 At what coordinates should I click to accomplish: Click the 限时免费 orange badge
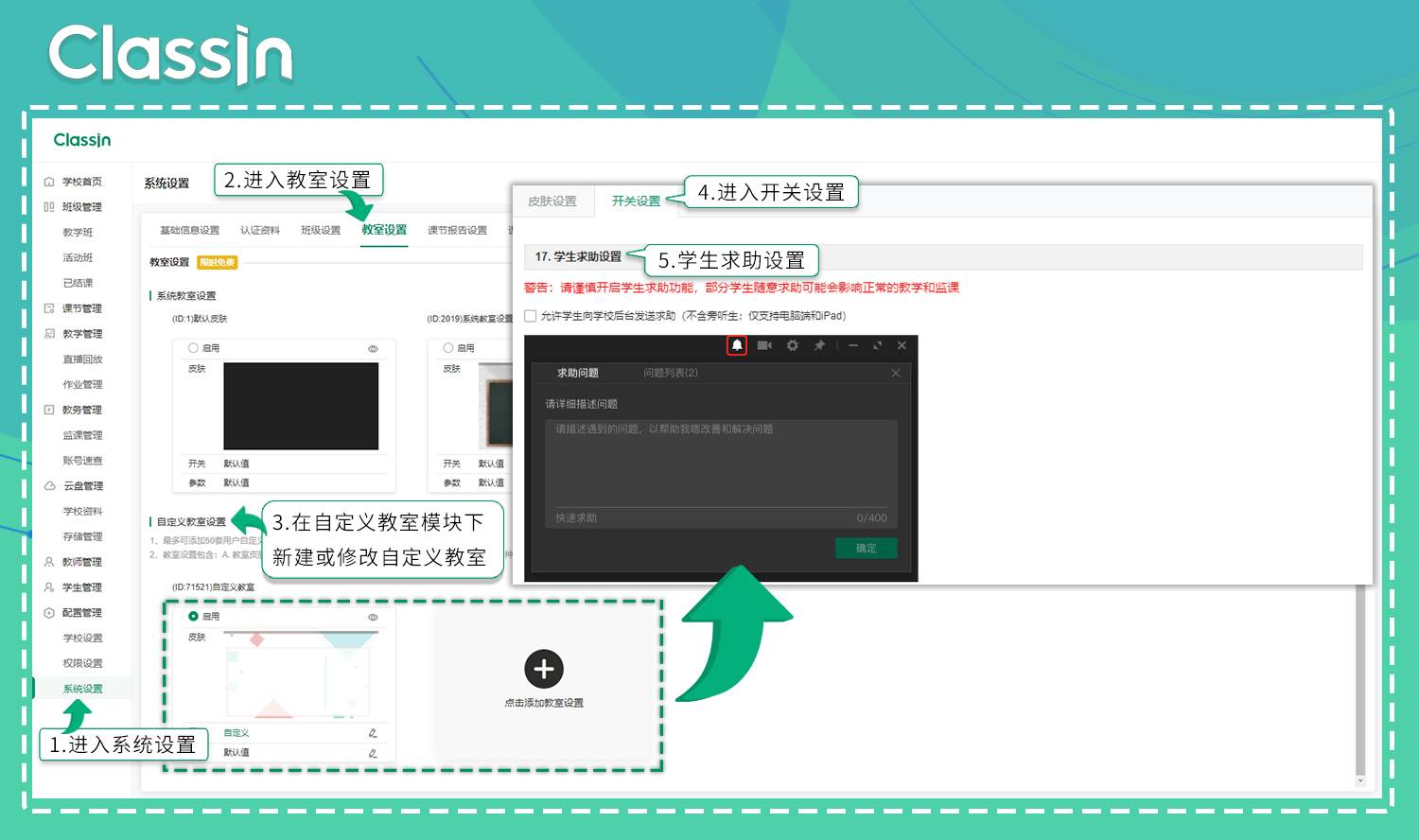(x=218, y=262)
